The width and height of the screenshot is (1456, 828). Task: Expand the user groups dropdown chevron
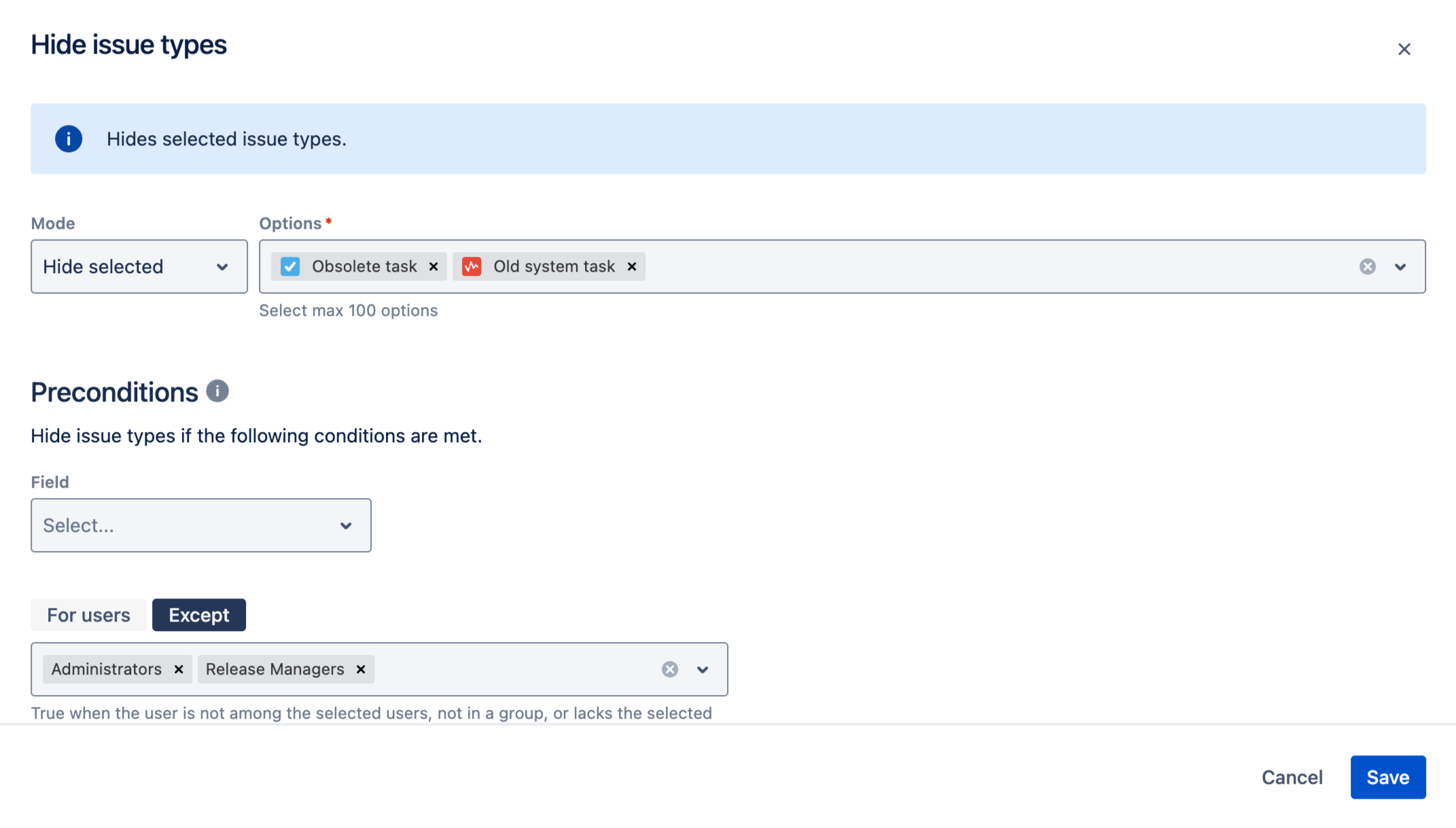click(x=703, y=669)
